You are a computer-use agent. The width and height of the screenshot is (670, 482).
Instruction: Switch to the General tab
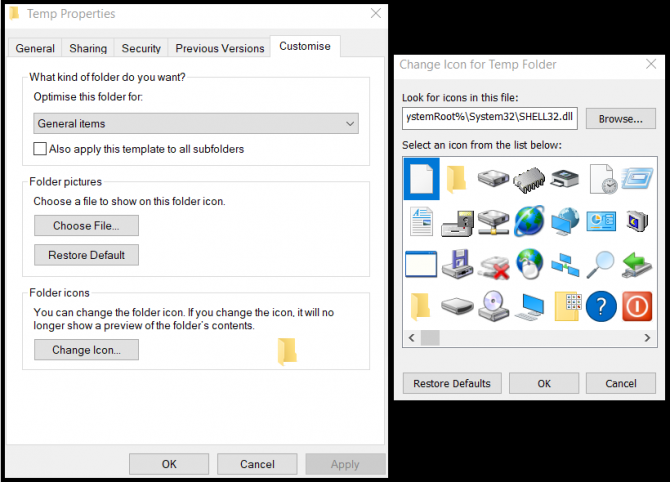point(35,48)
